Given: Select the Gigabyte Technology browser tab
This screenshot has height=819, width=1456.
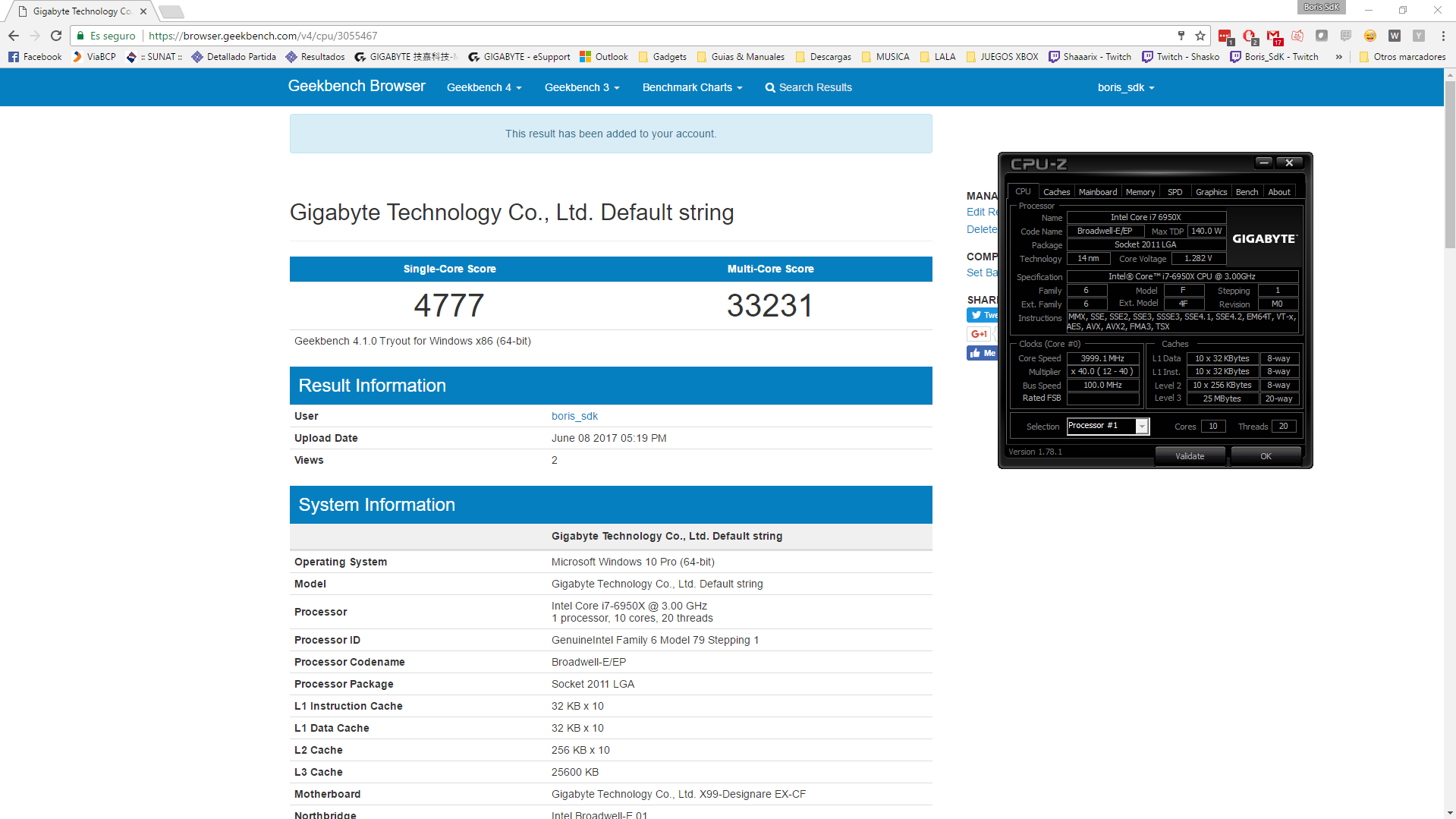Looking at the screenshot, I should tap(80, 11).
